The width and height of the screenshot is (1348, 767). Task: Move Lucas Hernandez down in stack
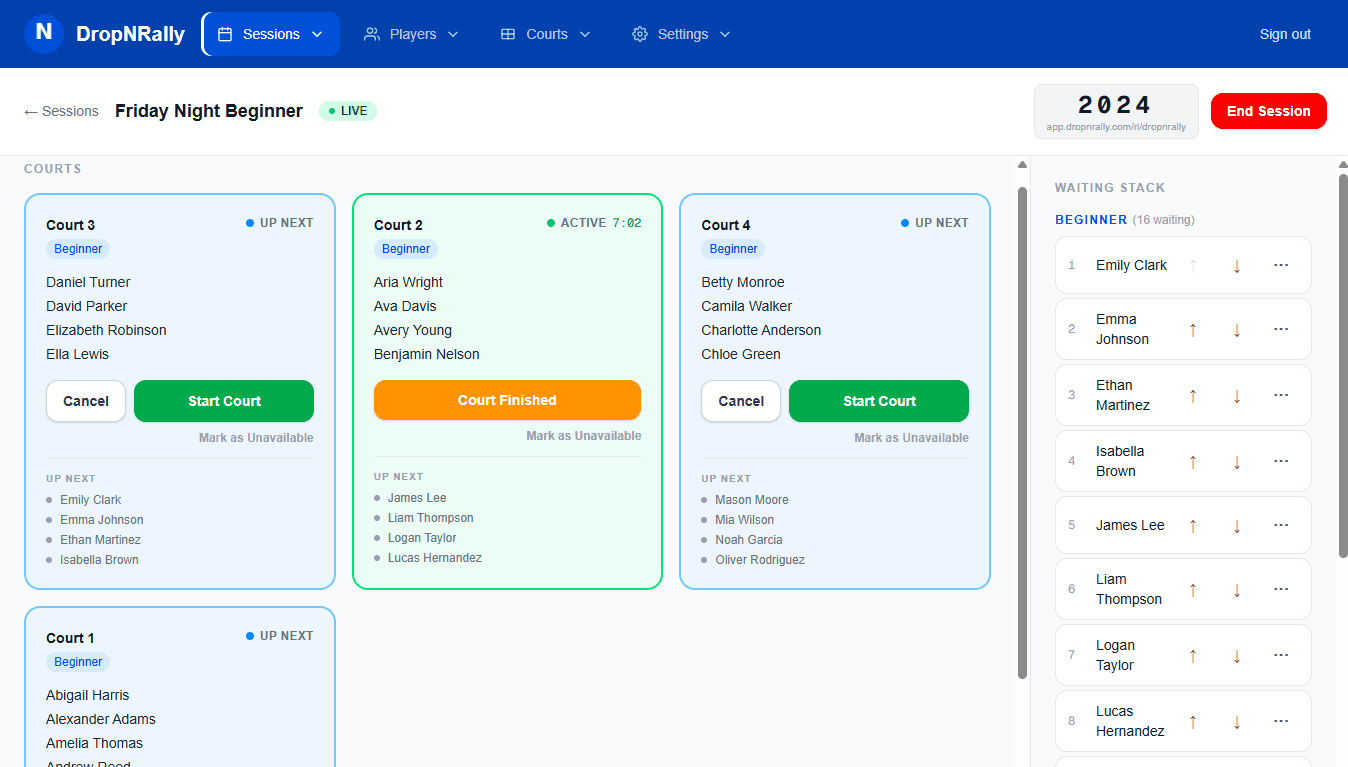(x=1237, y=722)
